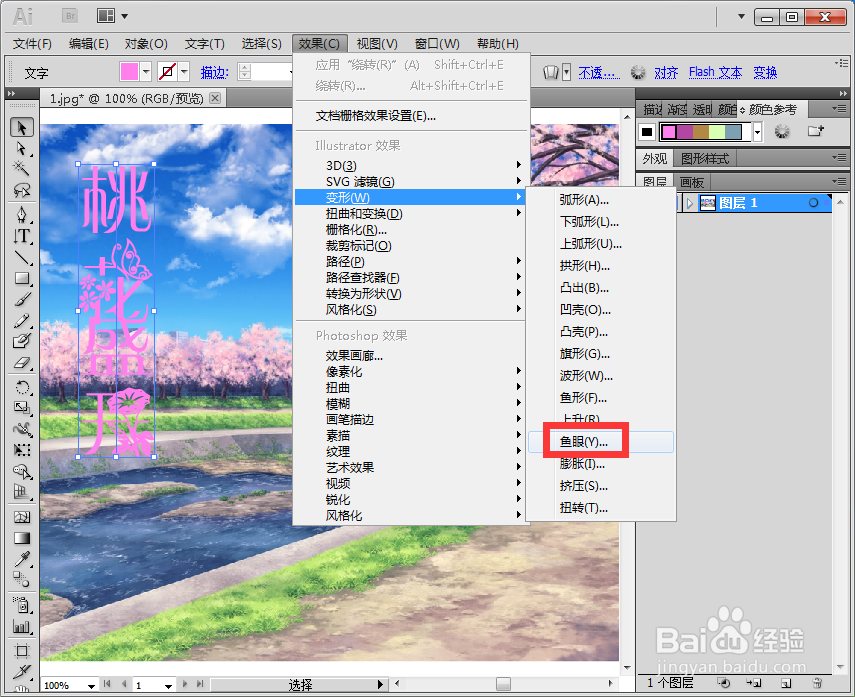Viewport: 855px width, 697px height.
Task: Select the Rotate tool
Action: 22,388
